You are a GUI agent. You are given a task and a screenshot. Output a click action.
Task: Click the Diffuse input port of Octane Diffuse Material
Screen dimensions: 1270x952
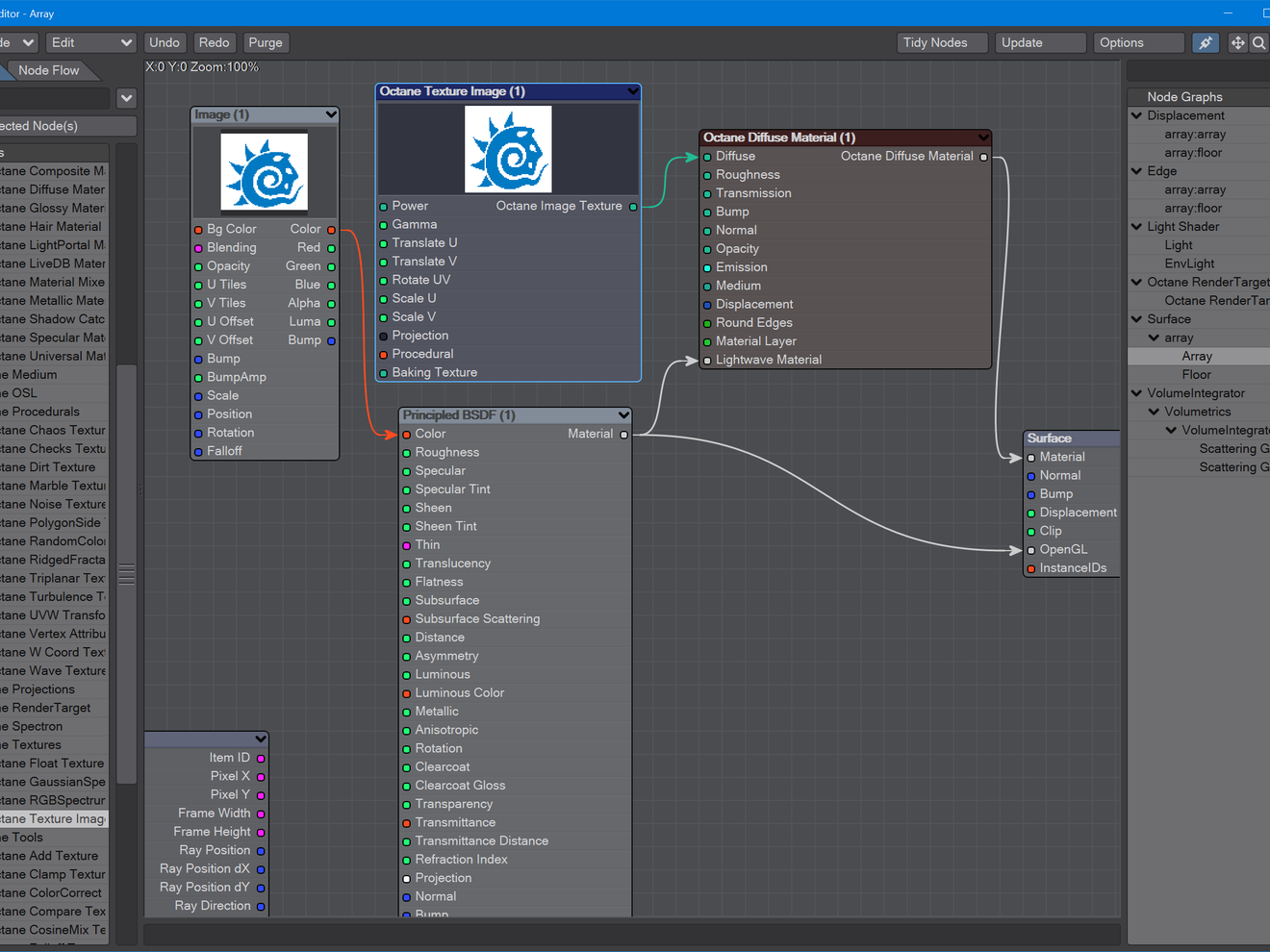coord(708,157)
